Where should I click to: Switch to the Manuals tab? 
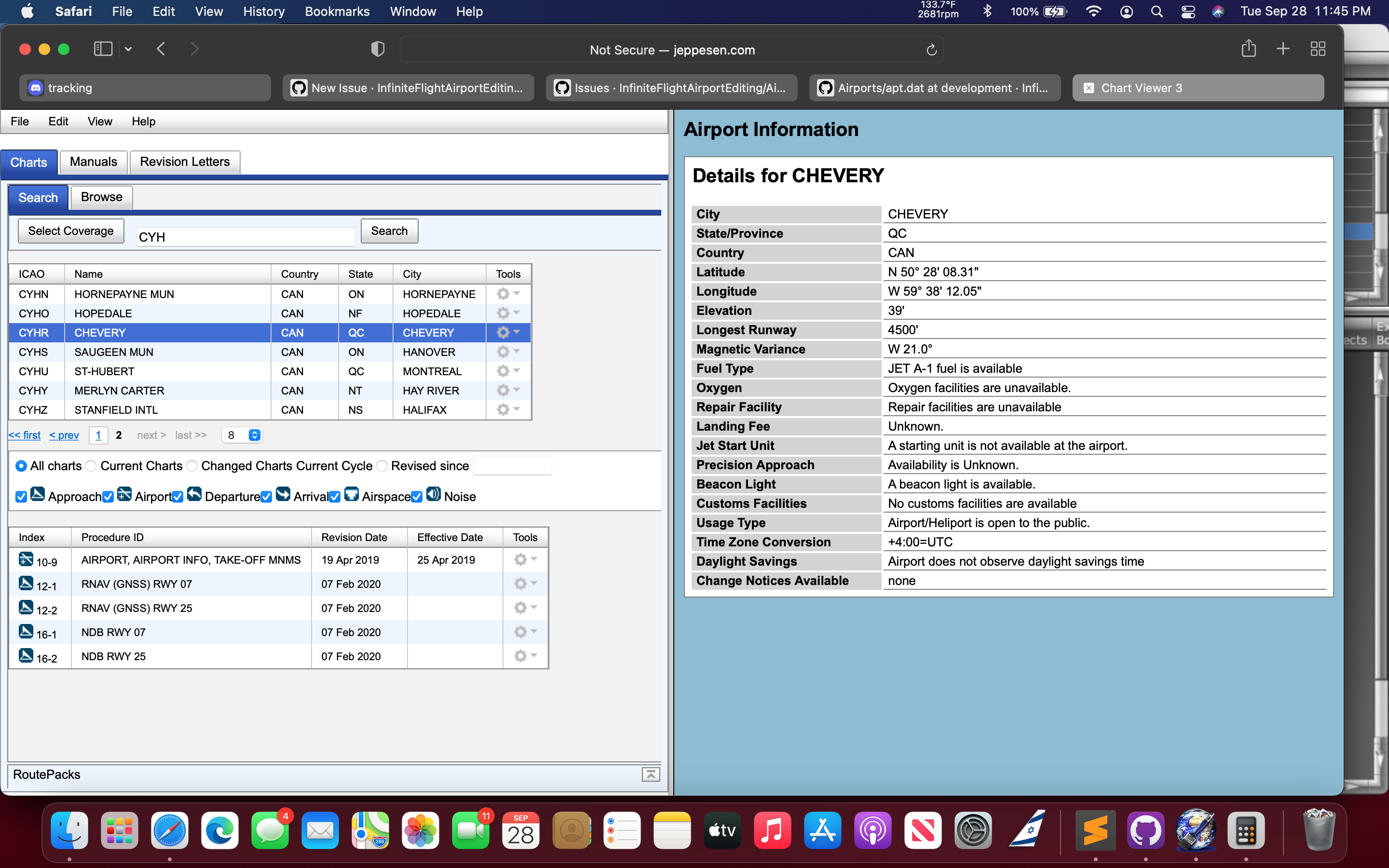point(93,162)
